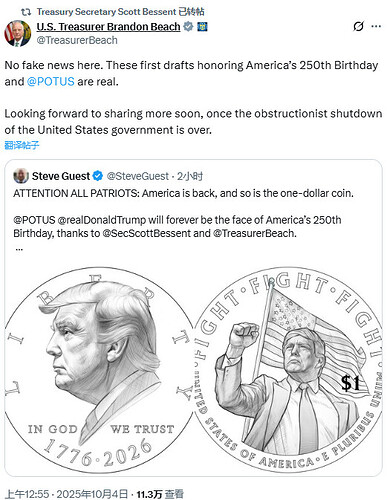
Task: Click the repost icon beside Treasury Secretary text
Action: tap(26, 12)
